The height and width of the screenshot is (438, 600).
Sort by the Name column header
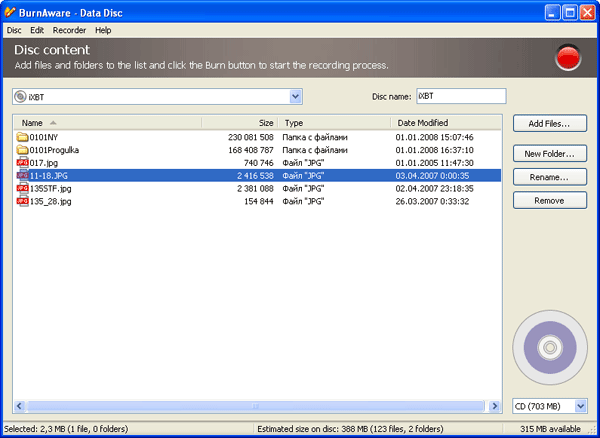point(108,123)
